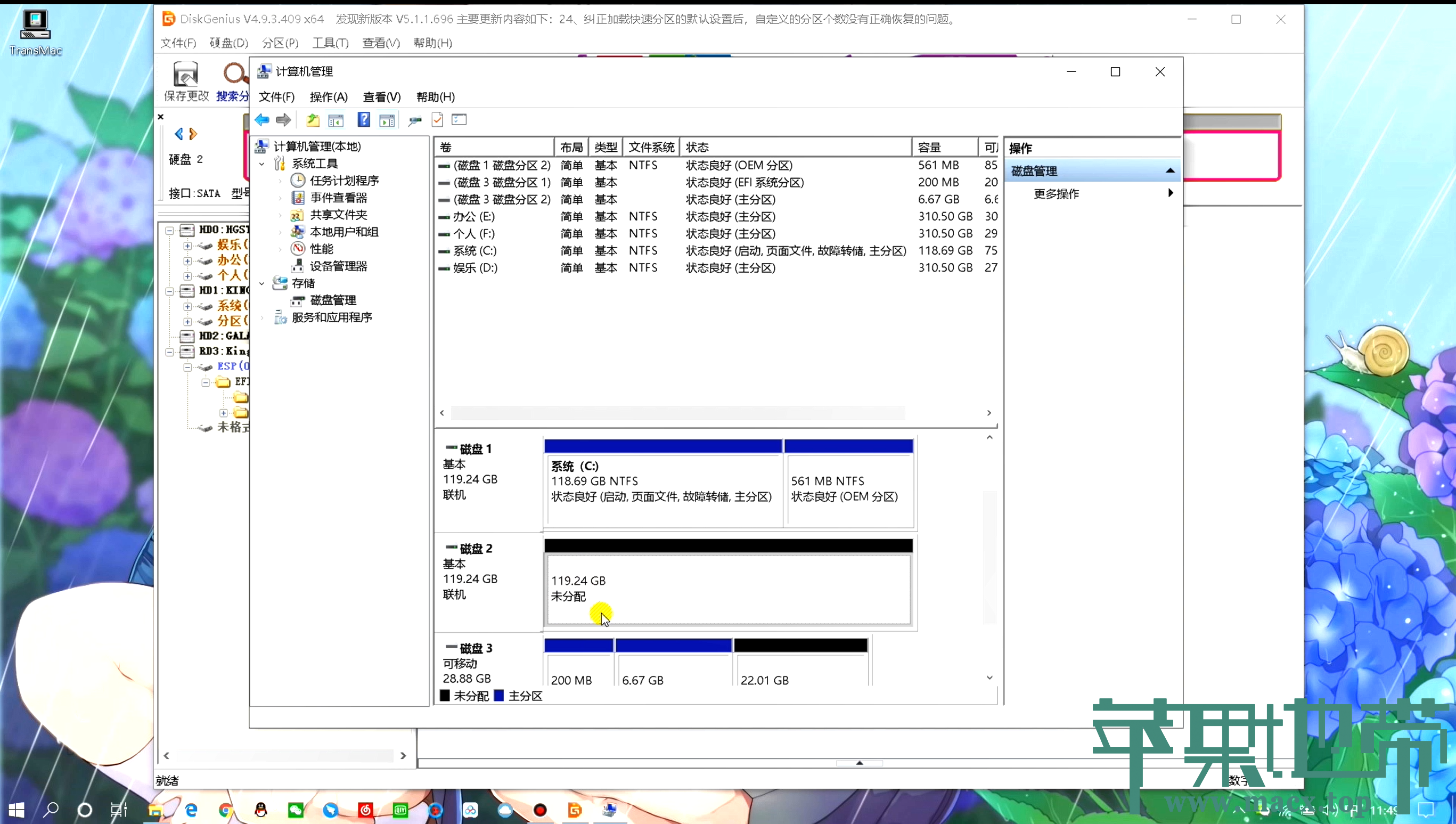This screenshot has height=824, width=1456.
Task: Select 磁盘 2 unallocated 119.24 GB region
Action: (729, 589)
